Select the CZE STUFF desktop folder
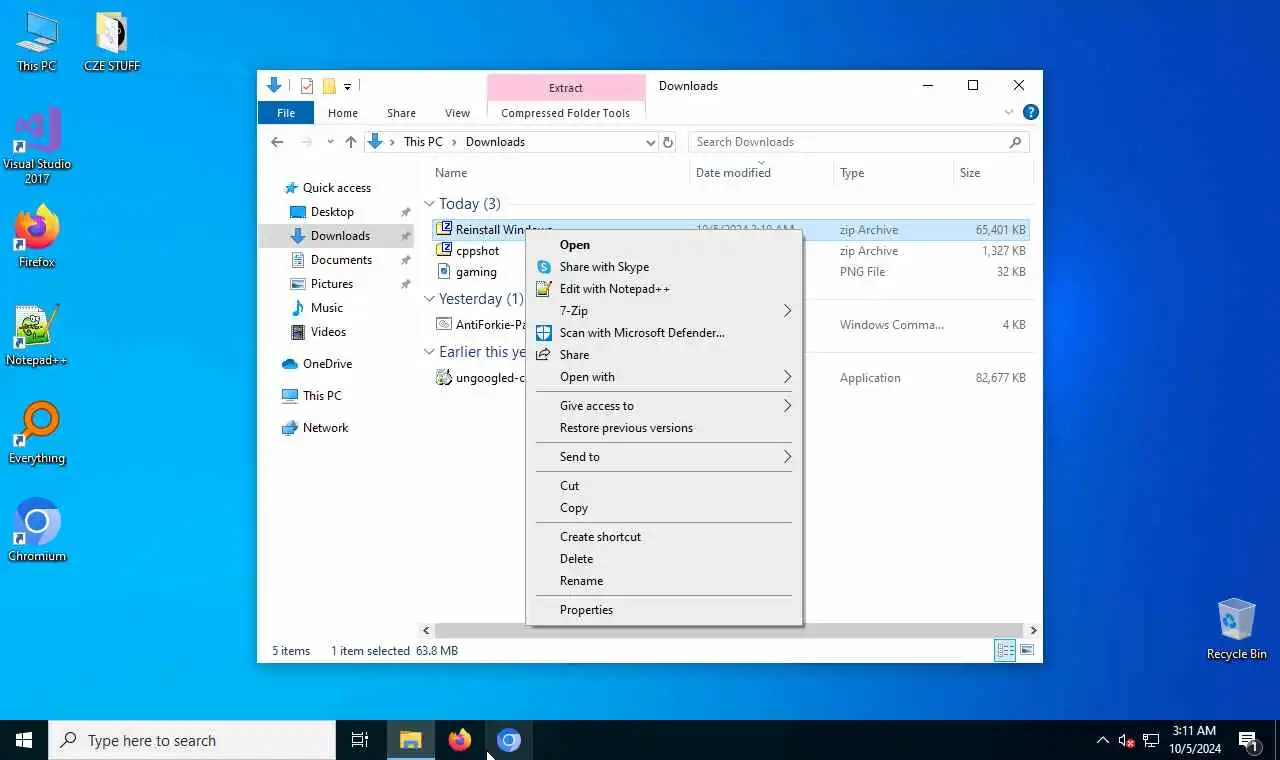The height and width of the screenshot is (760, 1280). (x=112, y=42)
